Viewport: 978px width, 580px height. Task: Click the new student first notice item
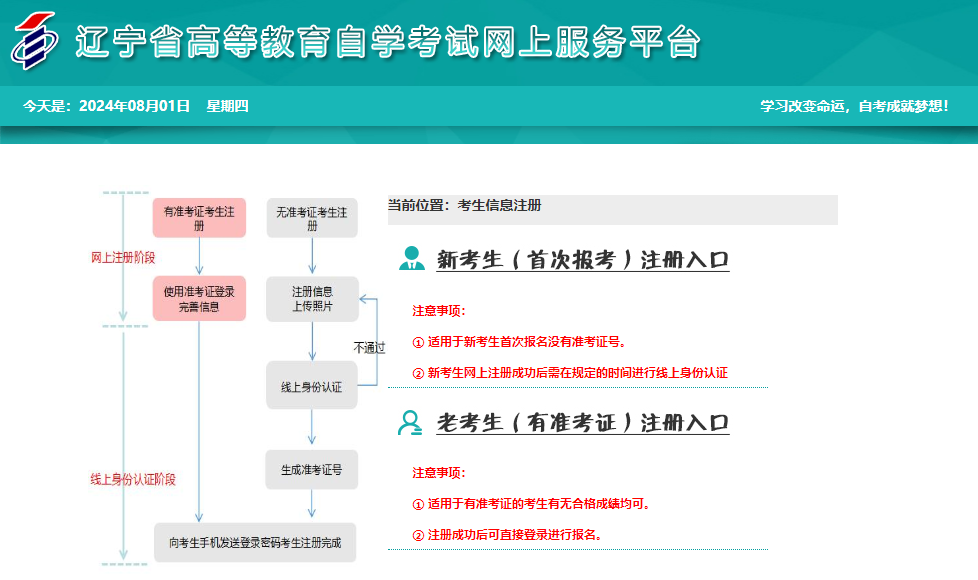(519, 342)
